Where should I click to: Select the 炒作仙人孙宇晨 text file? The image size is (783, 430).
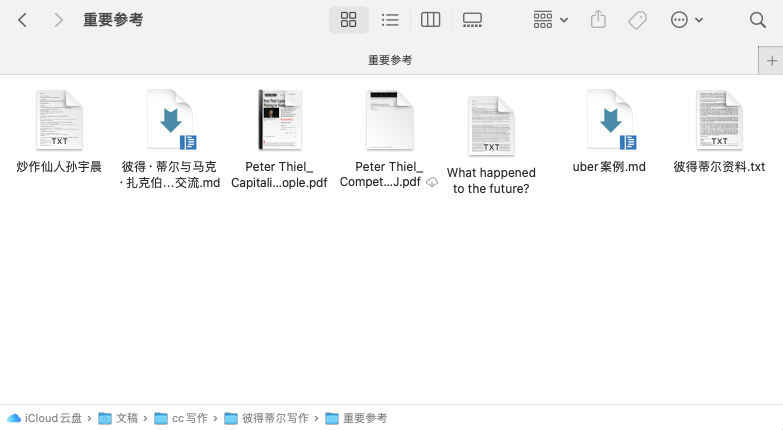click(x=59, y=120)
